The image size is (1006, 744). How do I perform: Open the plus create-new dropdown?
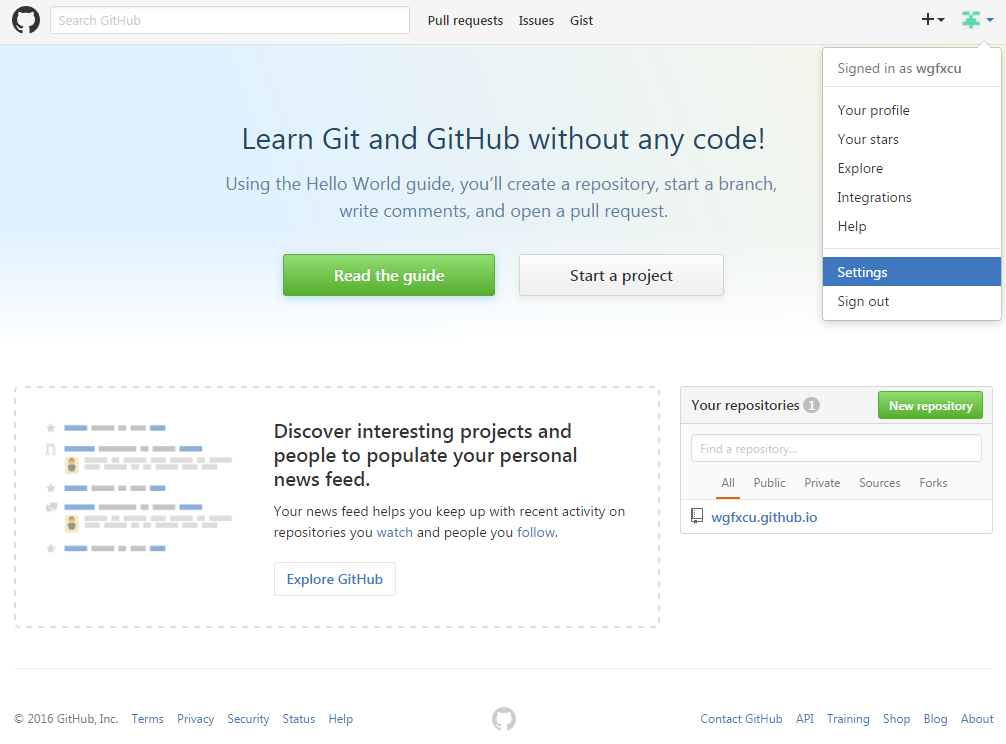[933, 20]
